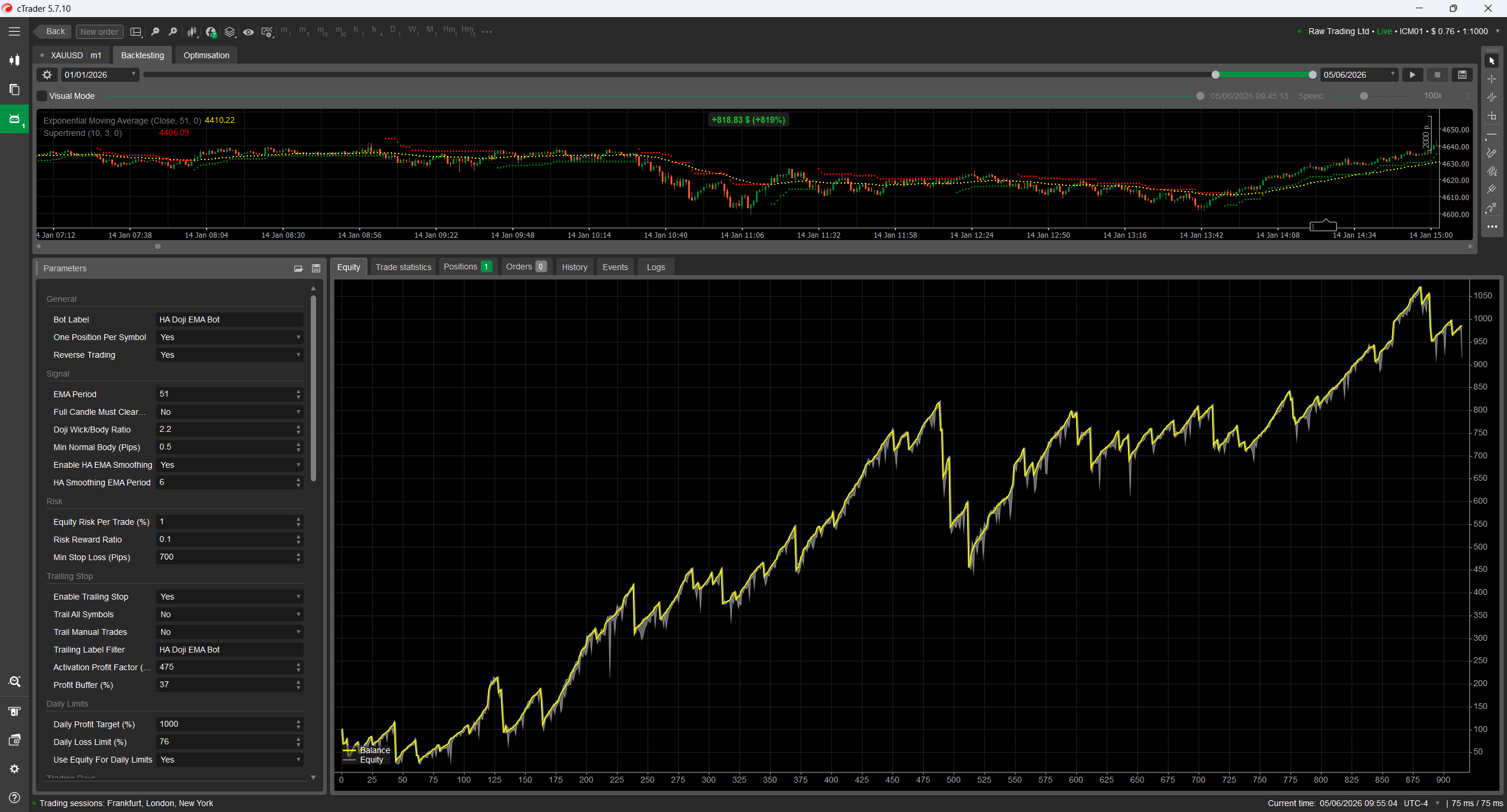Open the Reverse Trading dropdown

pos(230,355)
